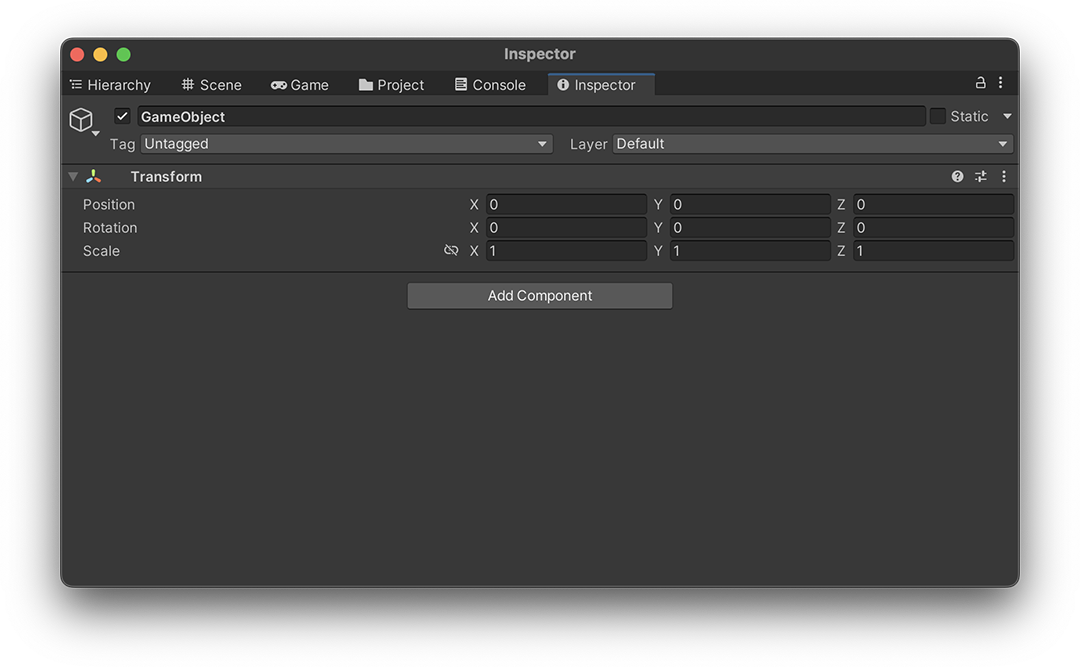Open Transform component more-options menu
The image size is (1080, 667).
click(x=1004, y=177)
